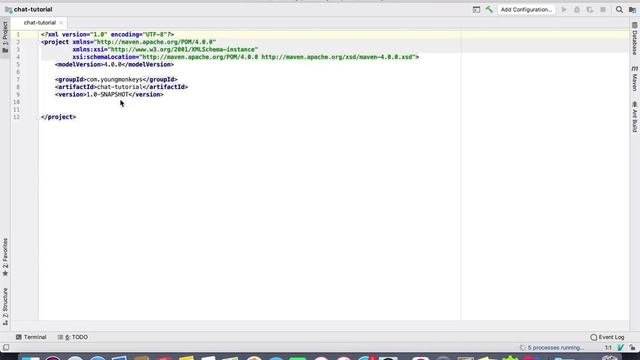Click the modelVersion line of code
Screen dimensions: 640x360
[114, 64]
